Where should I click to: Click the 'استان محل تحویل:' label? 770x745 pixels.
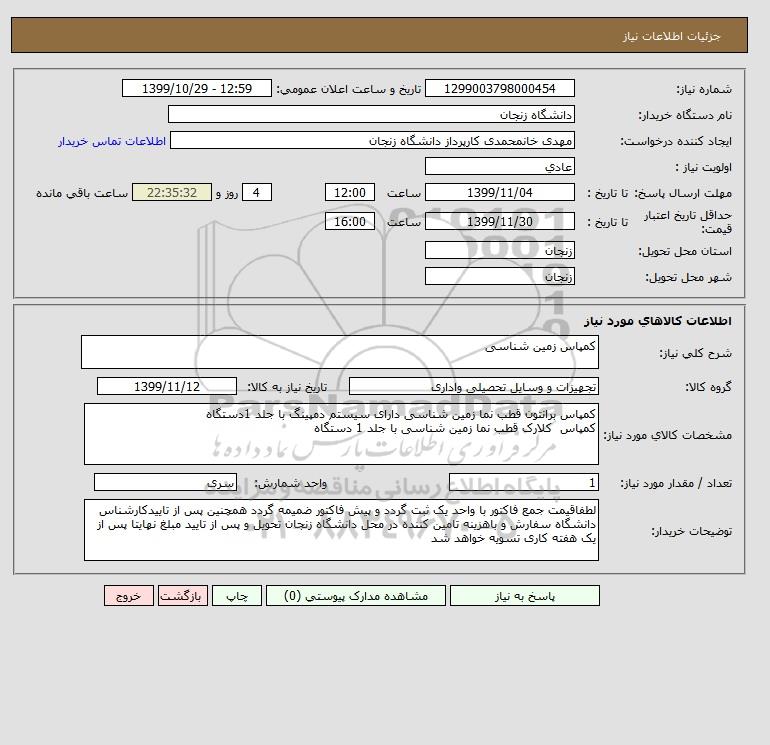(x=685, y=251)
